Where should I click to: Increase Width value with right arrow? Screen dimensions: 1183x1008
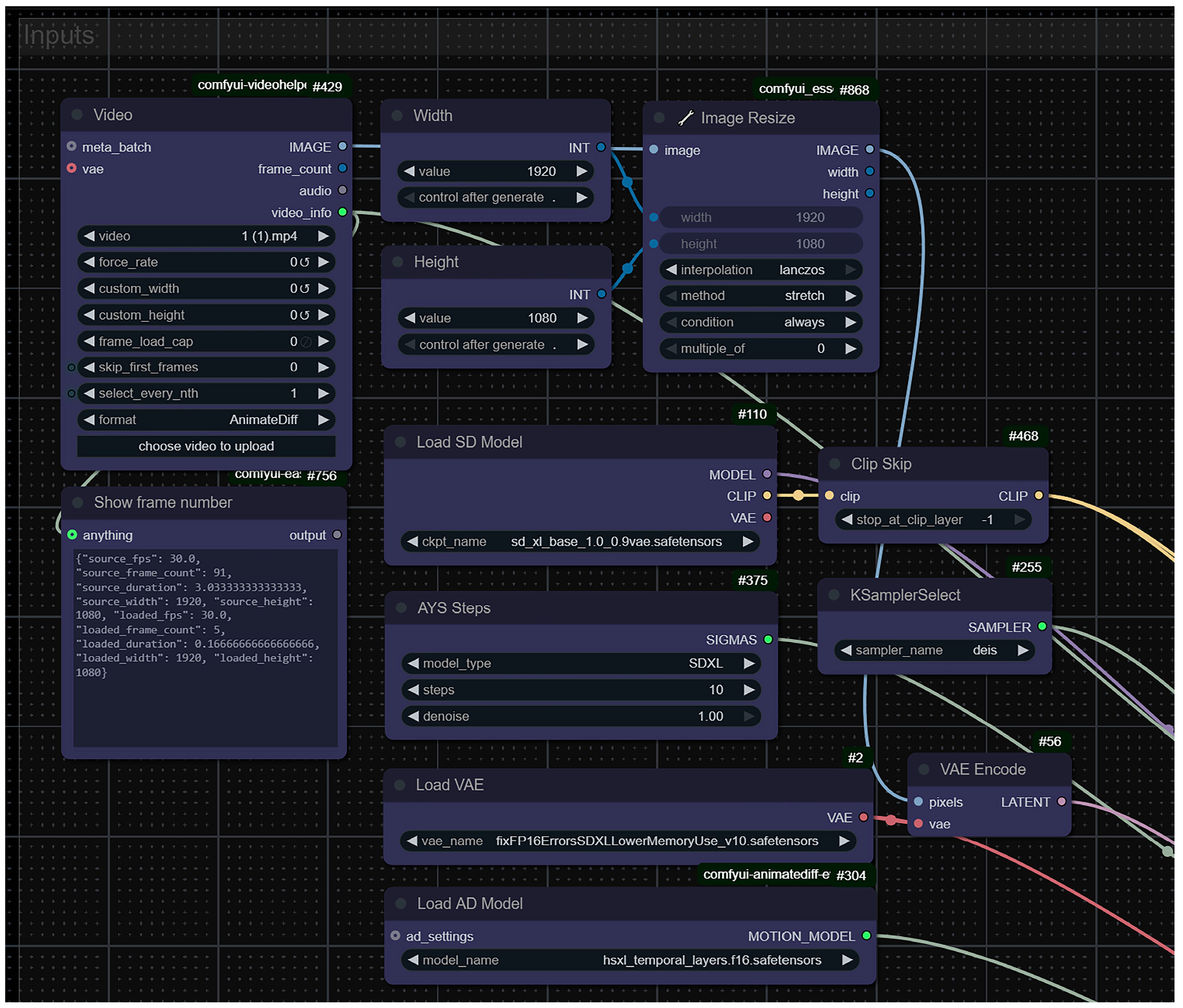(x=581, y=171)
